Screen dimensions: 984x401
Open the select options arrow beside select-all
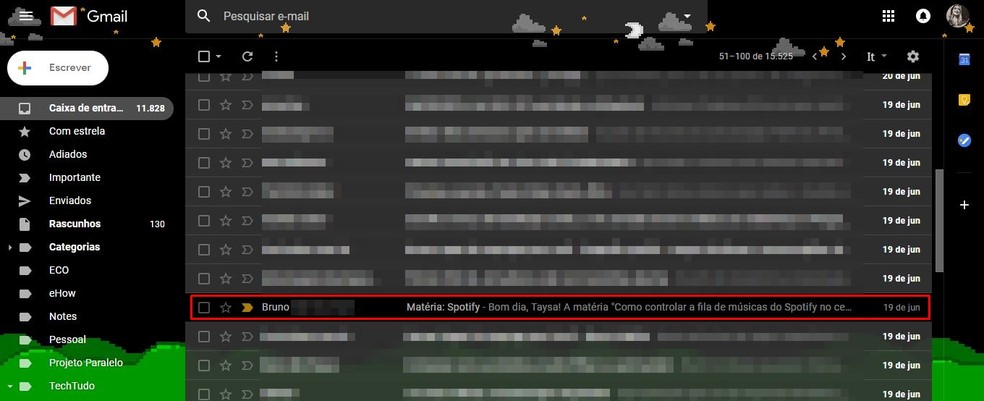coord(218,56)
